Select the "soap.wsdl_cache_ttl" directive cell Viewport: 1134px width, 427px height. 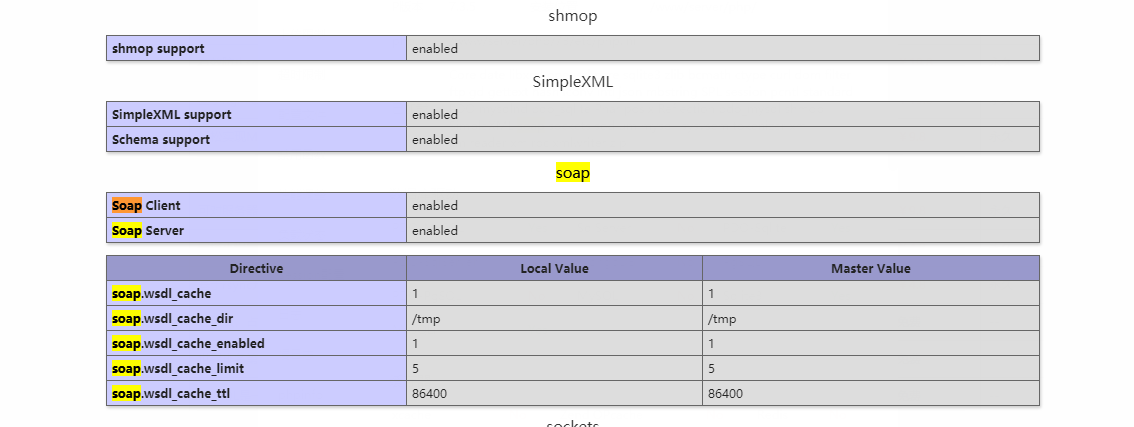257,394
